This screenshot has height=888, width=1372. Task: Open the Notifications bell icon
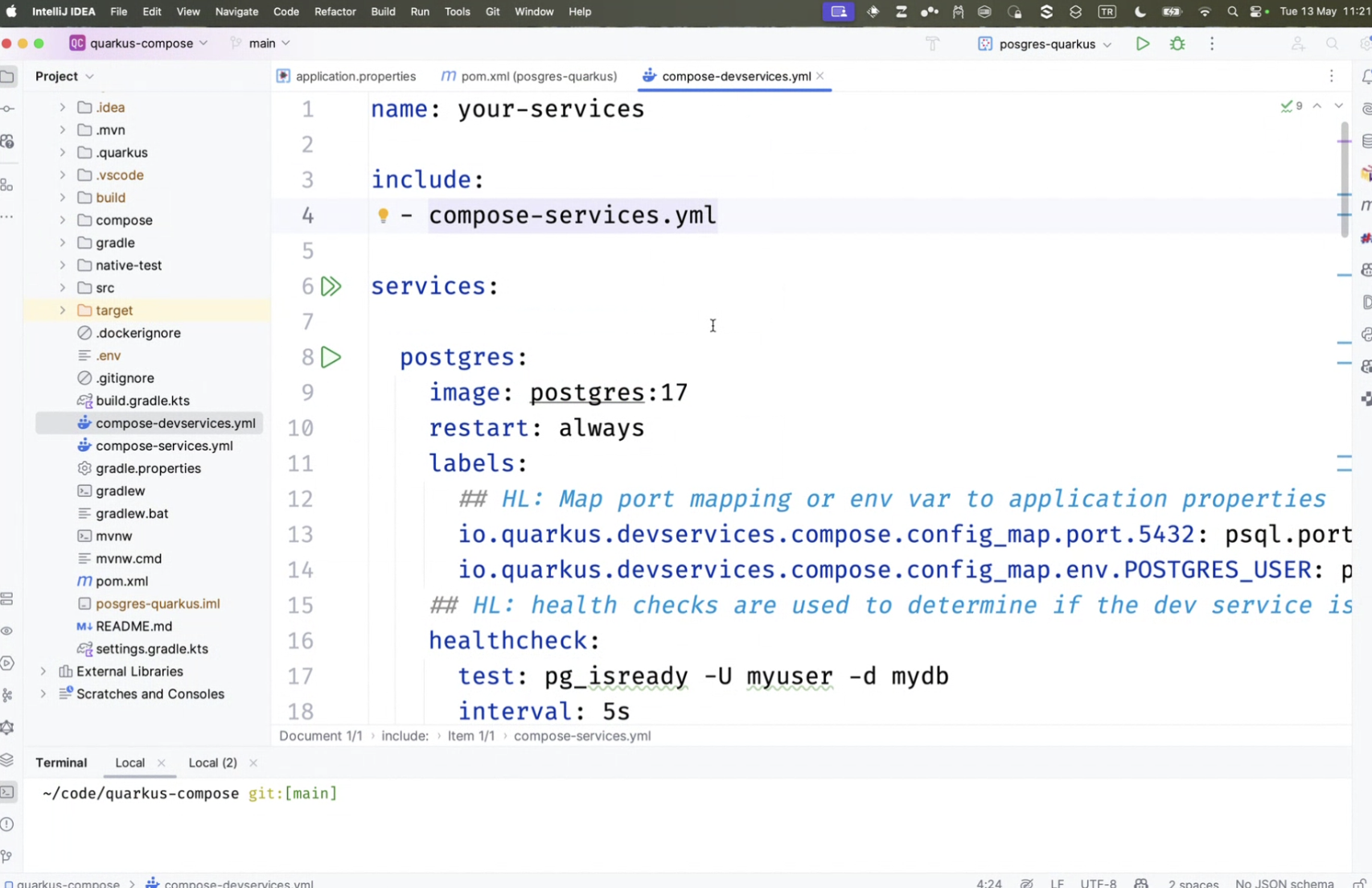pyautogui.click(x=1366, y=77)
